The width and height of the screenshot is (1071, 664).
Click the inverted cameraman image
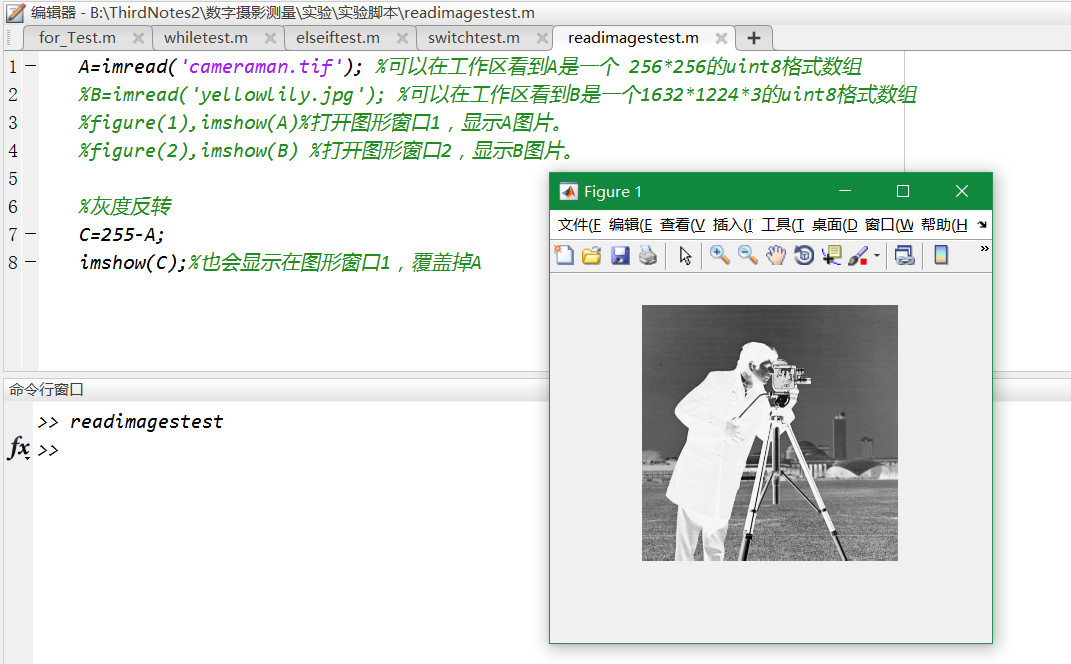click(x=770, y=433)
